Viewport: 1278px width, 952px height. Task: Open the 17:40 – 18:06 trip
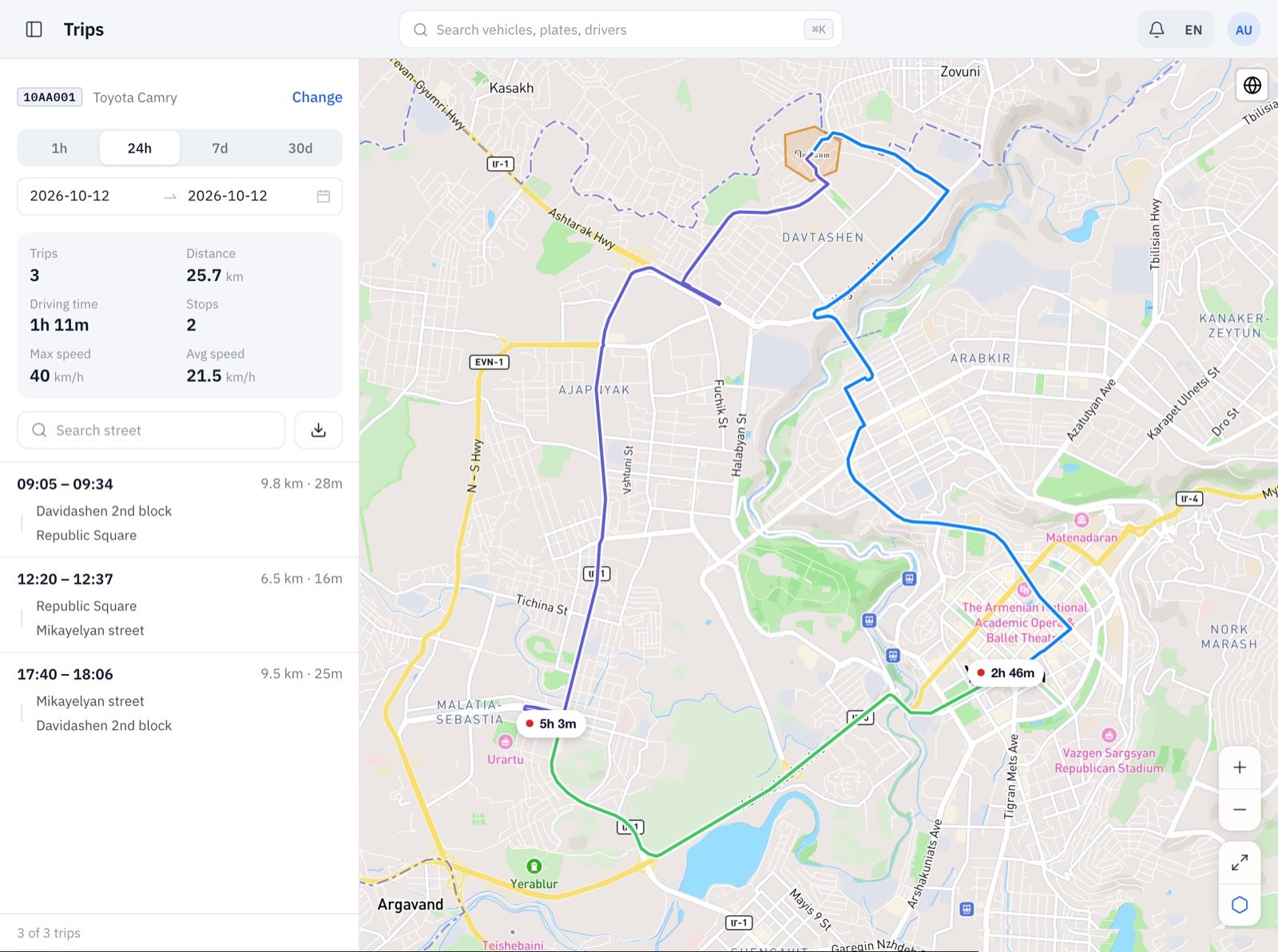(x=180, y=700)
